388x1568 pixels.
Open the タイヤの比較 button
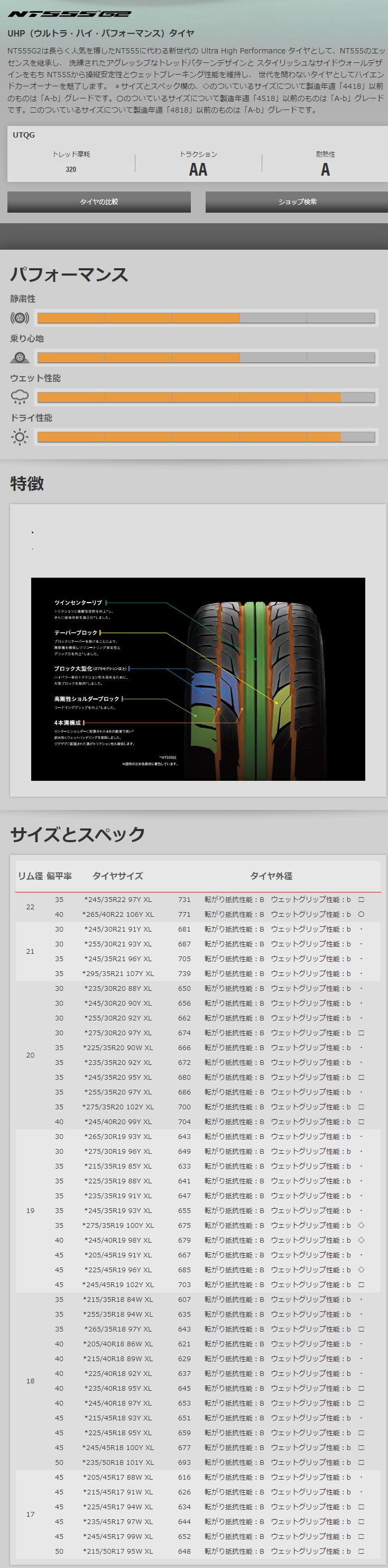(99, 202)
